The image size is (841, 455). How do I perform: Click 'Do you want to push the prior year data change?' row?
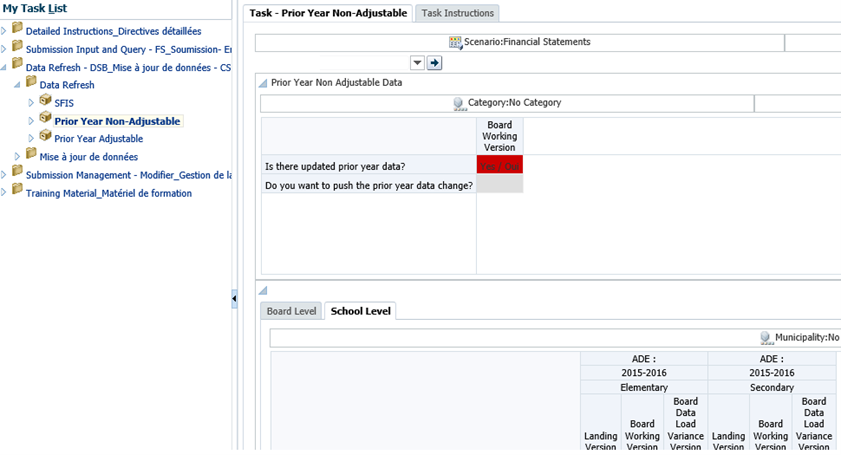click(x=369, y=184)
